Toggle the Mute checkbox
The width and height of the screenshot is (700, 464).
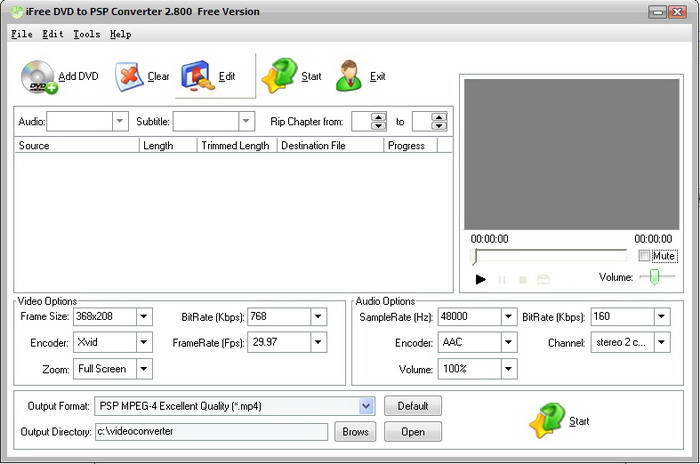644,255
